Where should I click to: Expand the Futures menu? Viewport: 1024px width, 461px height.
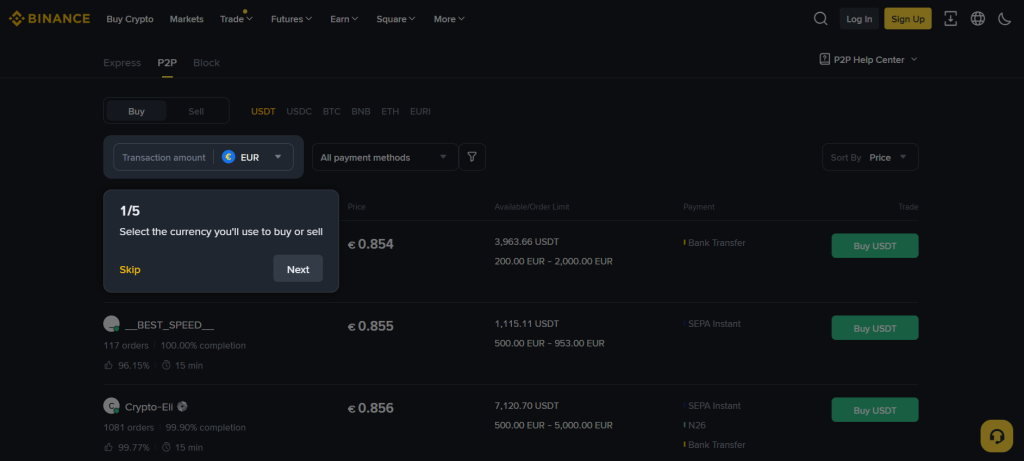291,19
